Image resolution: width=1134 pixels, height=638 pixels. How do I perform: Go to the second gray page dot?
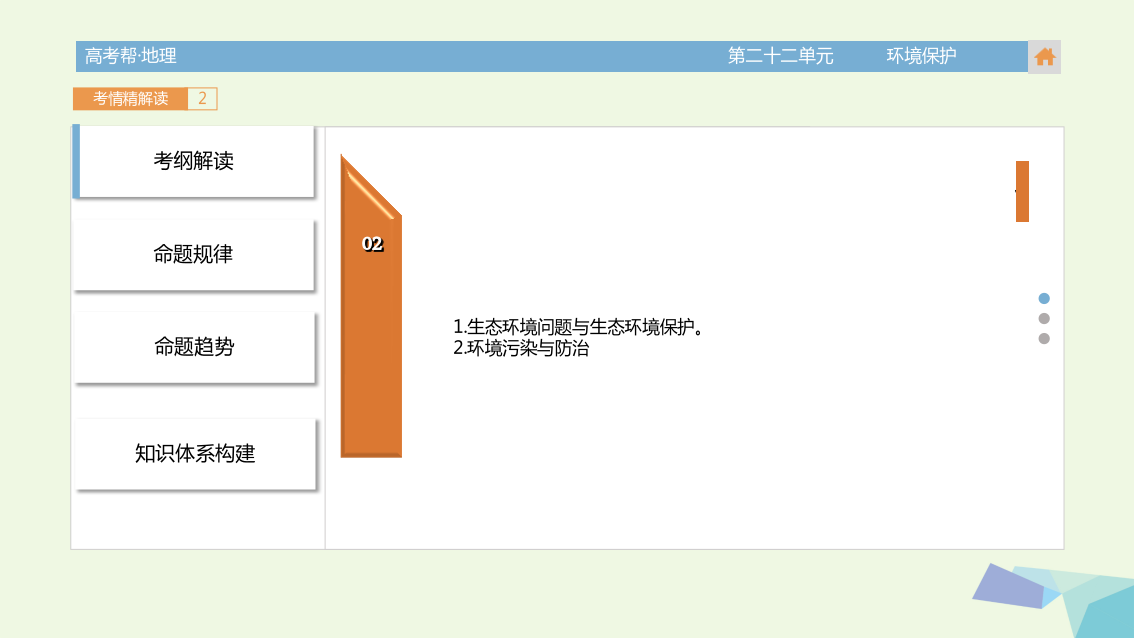point(1044,318)
